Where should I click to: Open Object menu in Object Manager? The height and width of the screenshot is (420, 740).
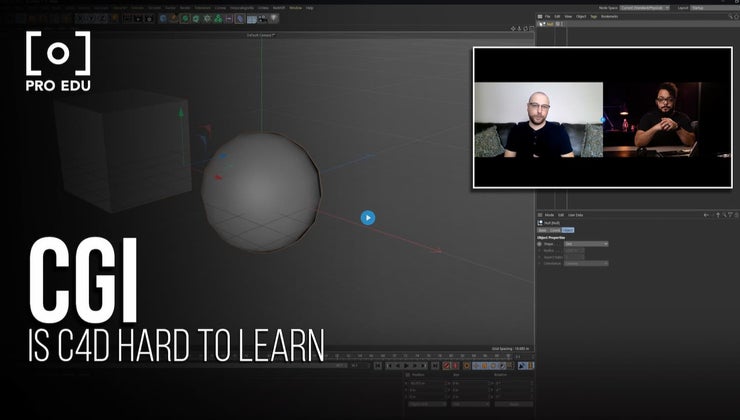[x=581, y=17]
